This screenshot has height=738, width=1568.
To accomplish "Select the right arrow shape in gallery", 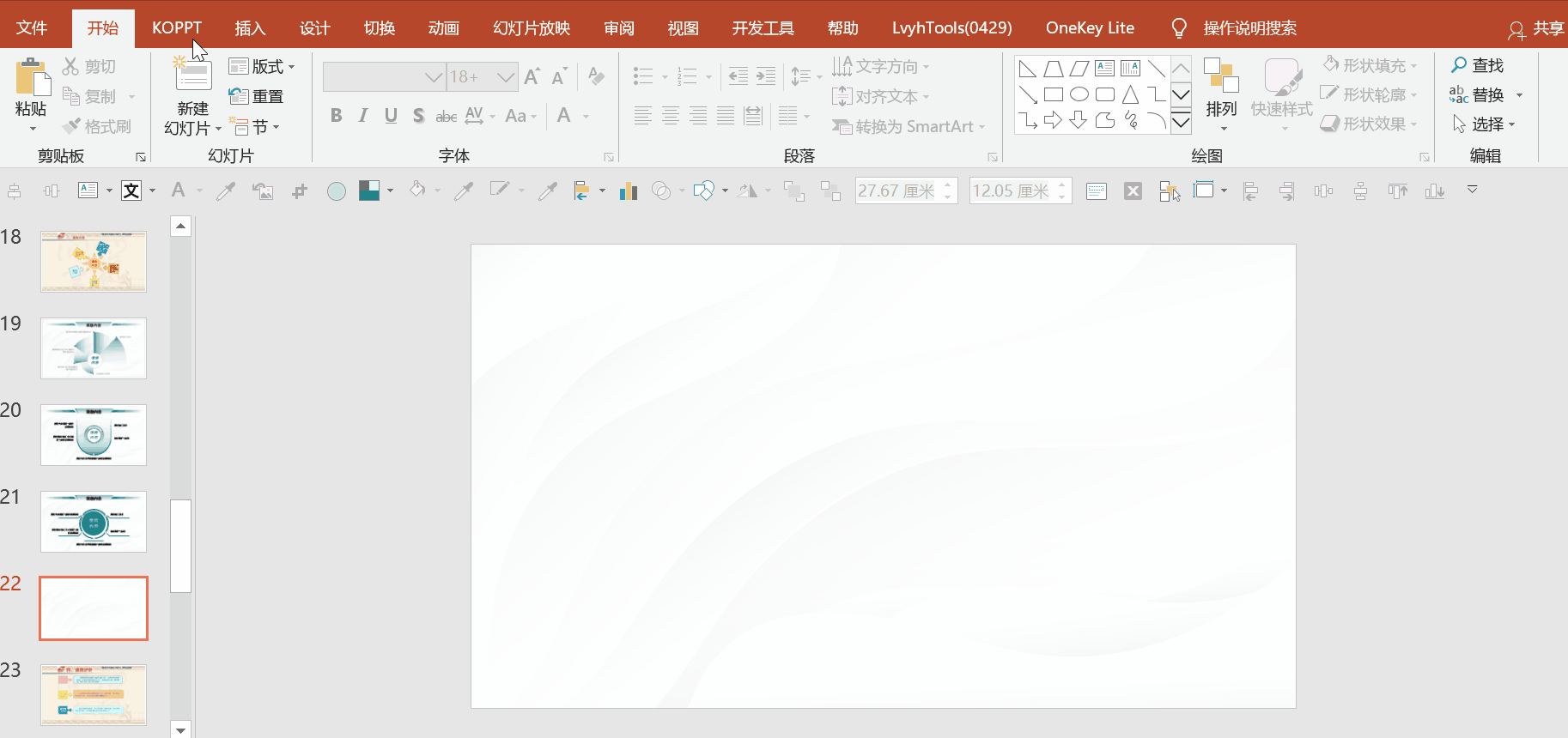I will coord(1054,120).
